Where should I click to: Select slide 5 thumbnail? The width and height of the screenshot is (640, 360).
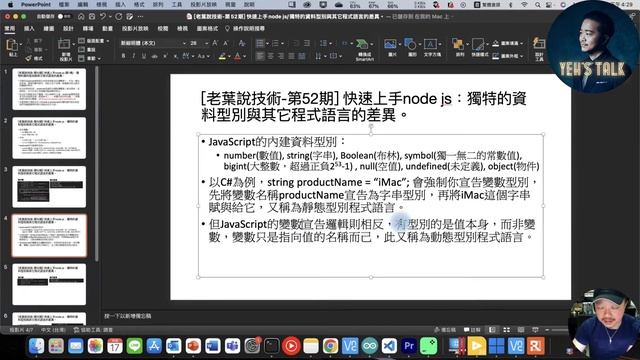[x=49, y=284]
